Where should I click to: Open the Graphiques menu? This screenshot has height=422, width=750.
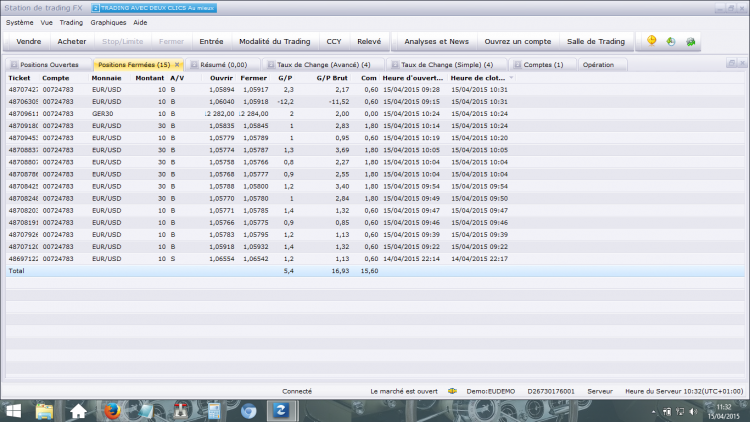(x=108, y=22)
